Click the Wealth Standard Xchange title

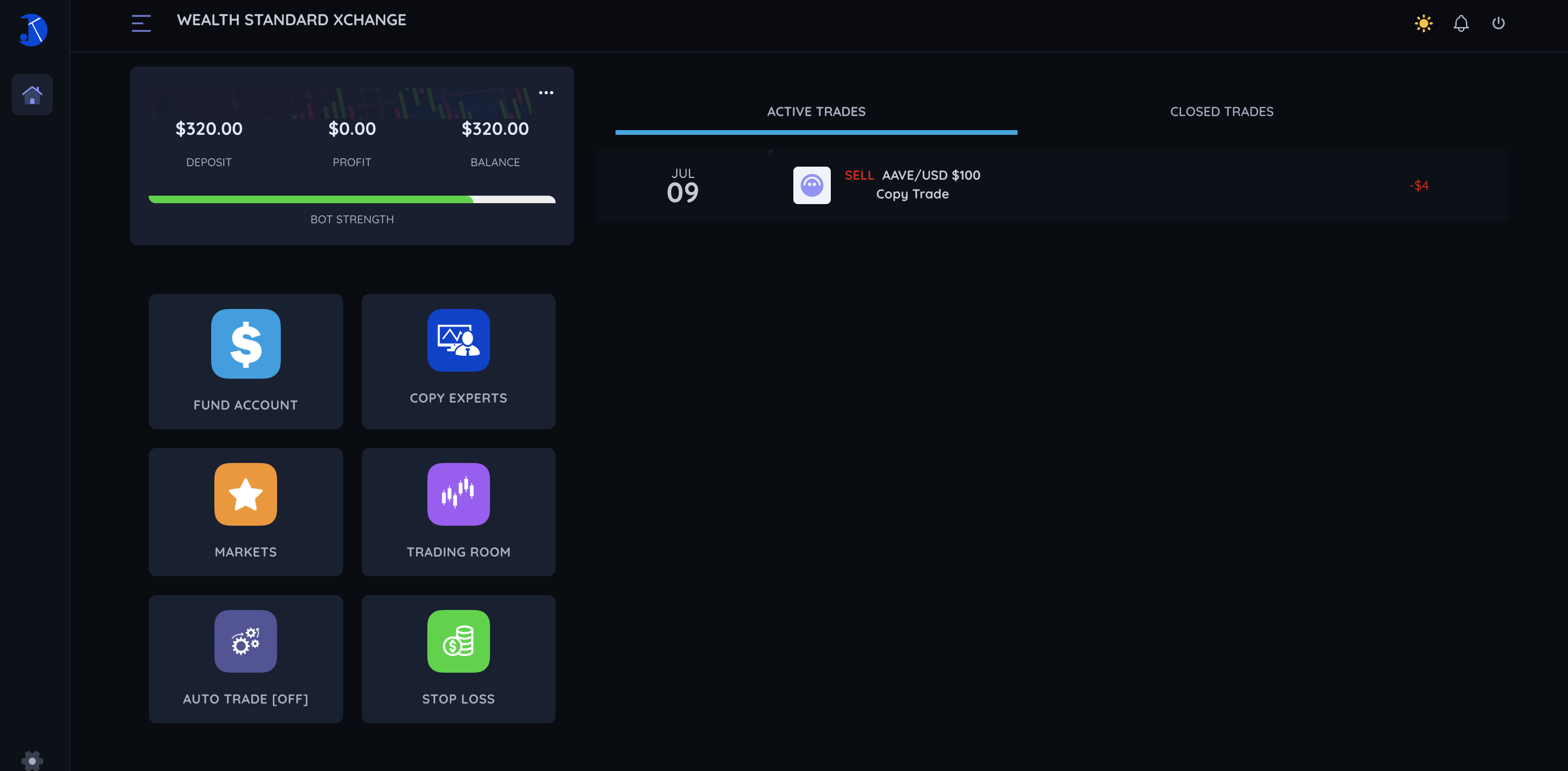[x=292, y=20]
